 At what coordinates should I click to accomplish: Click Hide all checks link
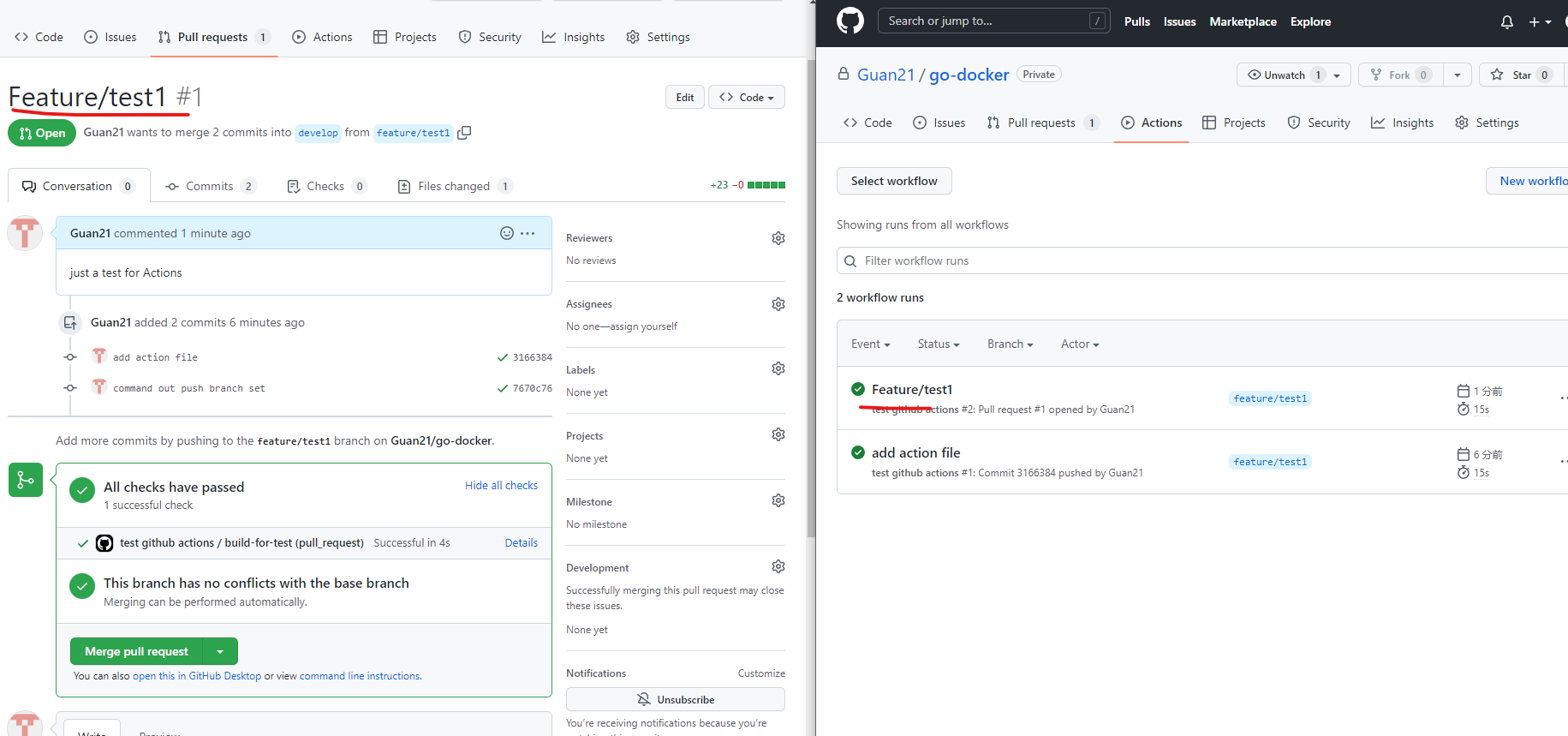[501, 485]
